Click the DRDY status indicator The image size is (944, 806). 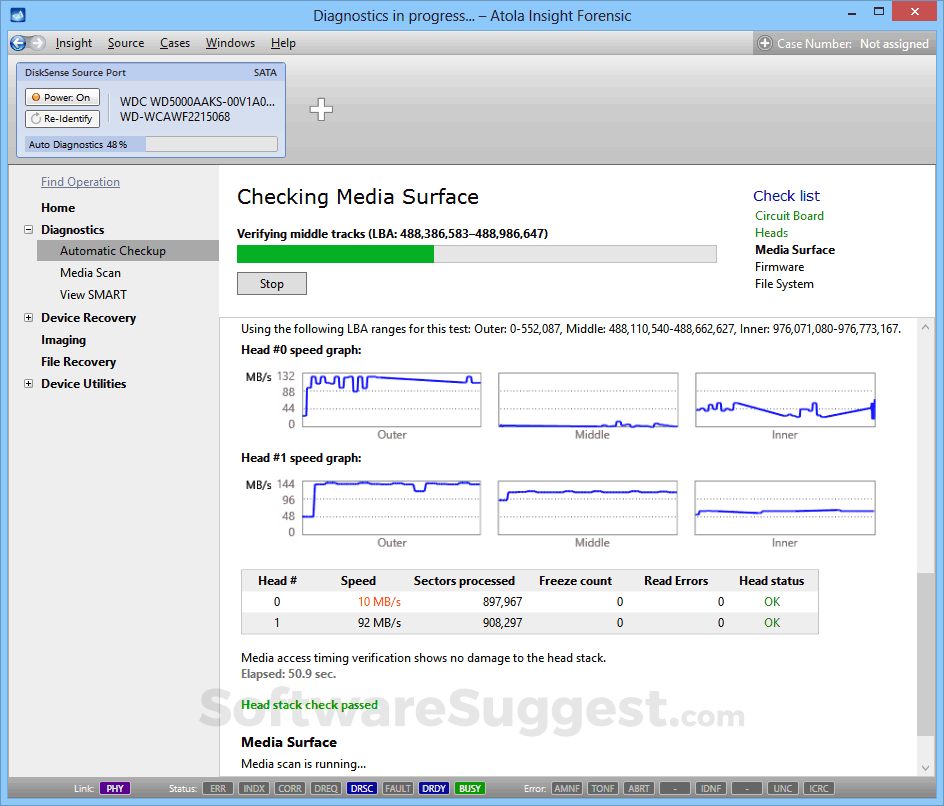[434, 788]
